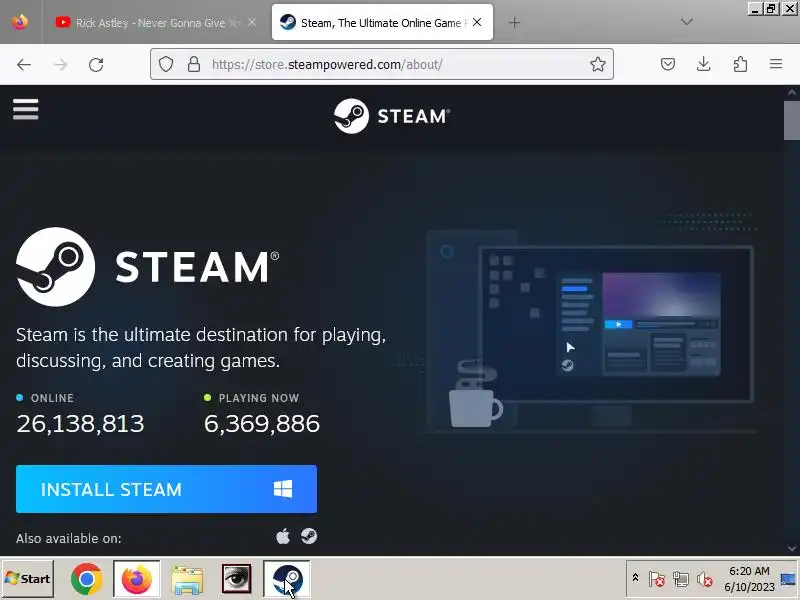
Task: Click the page scrollbar thumb
Action: pos(791,120)
